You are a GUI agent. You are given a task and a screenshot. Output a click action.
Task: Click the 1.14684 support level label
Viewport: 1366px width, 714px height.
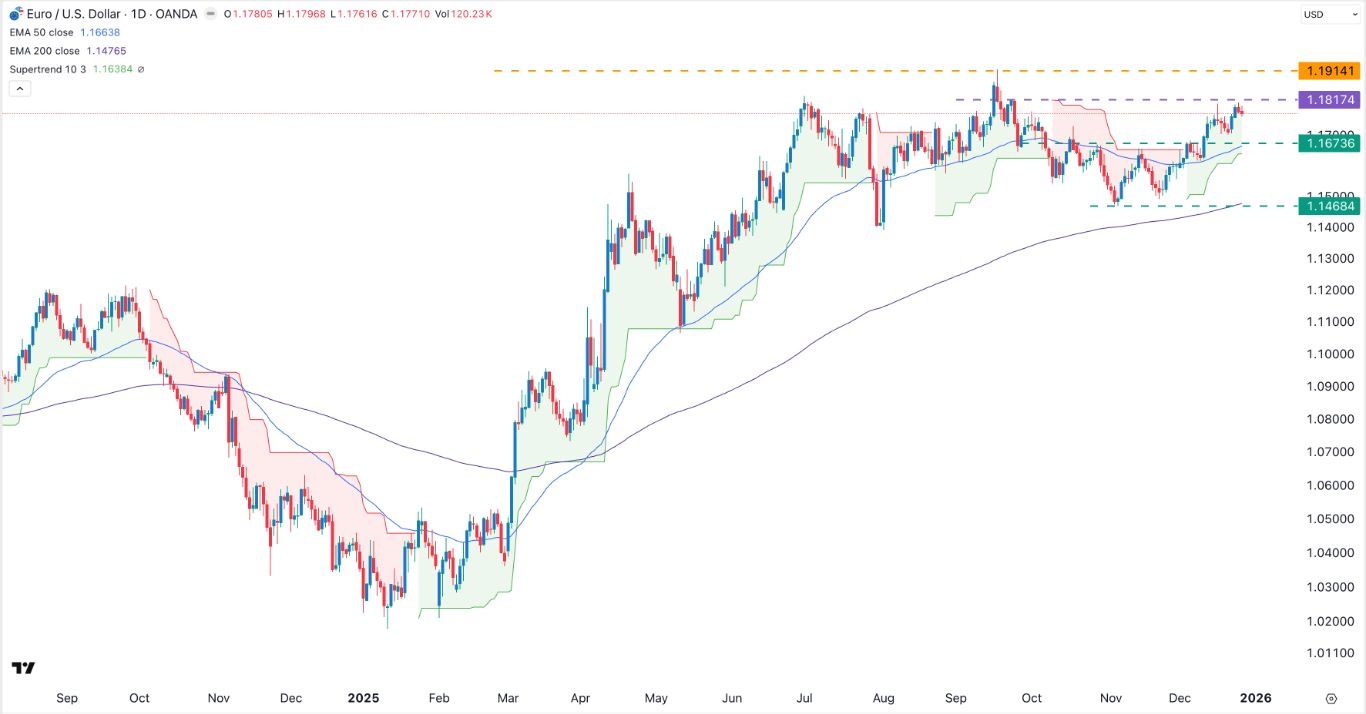[1330, 206]
